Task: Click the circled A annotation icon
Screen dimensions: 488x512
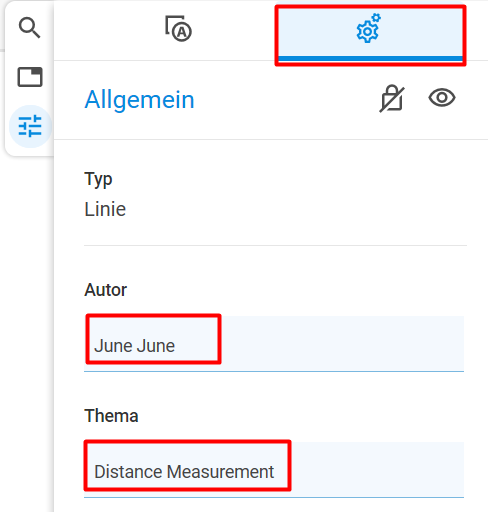Action: [178, 29]
